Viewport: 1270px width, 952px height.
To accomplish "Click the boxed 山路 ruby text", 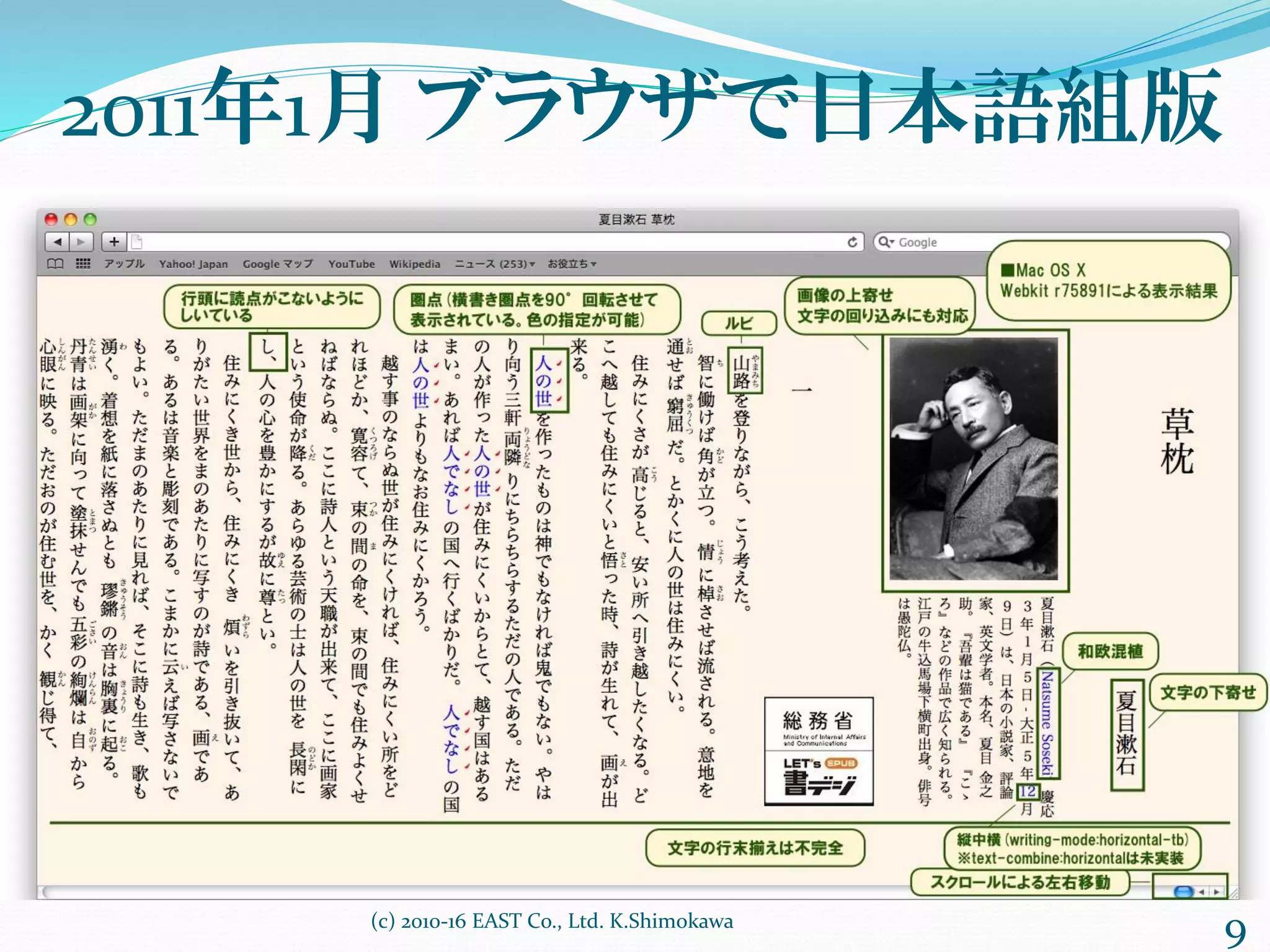I will coord(745,371).
